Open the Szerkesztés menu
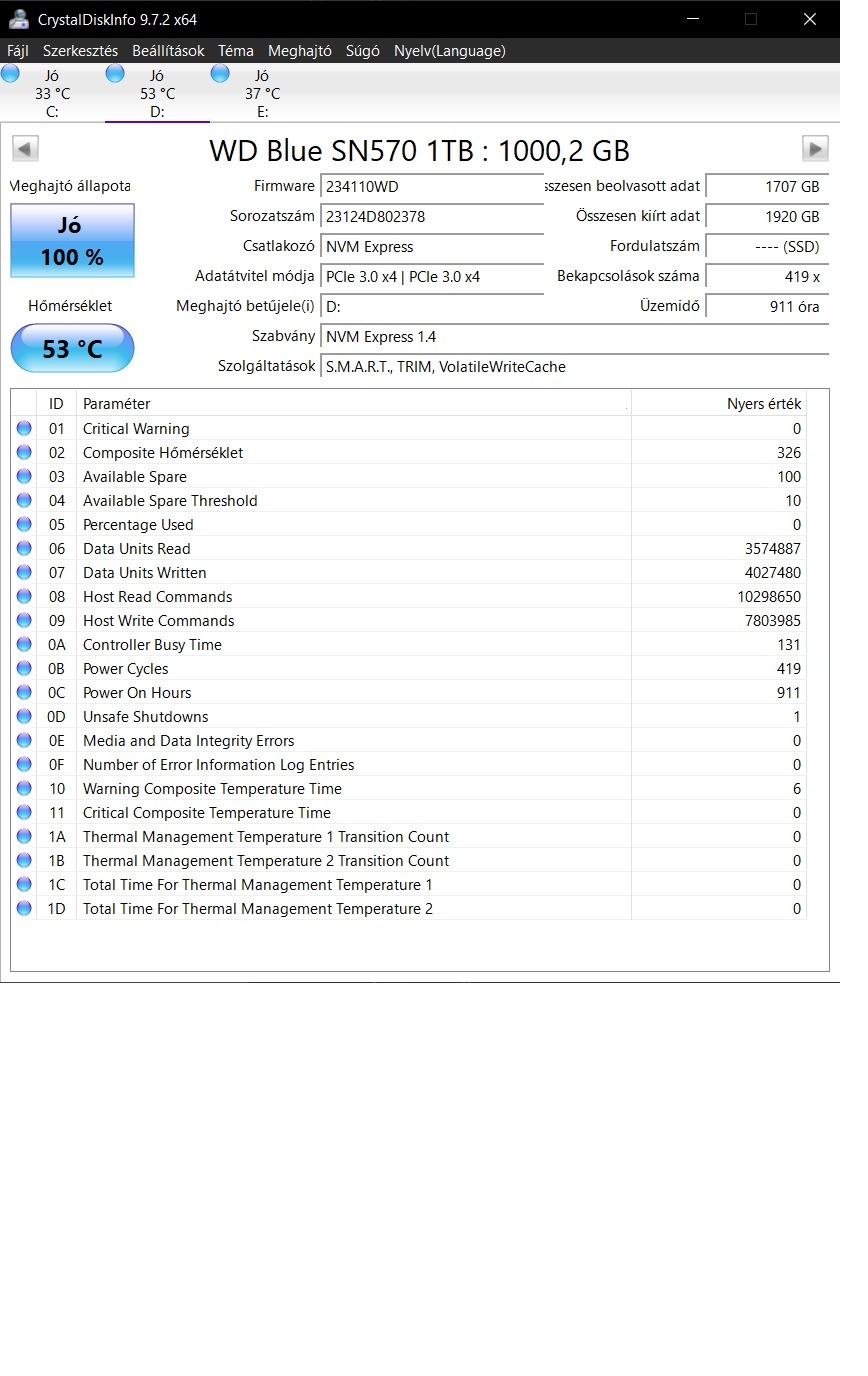Image resolution: width=868 pixels, height=1376 pixels. pyautogui.click(x=80, y=50)
